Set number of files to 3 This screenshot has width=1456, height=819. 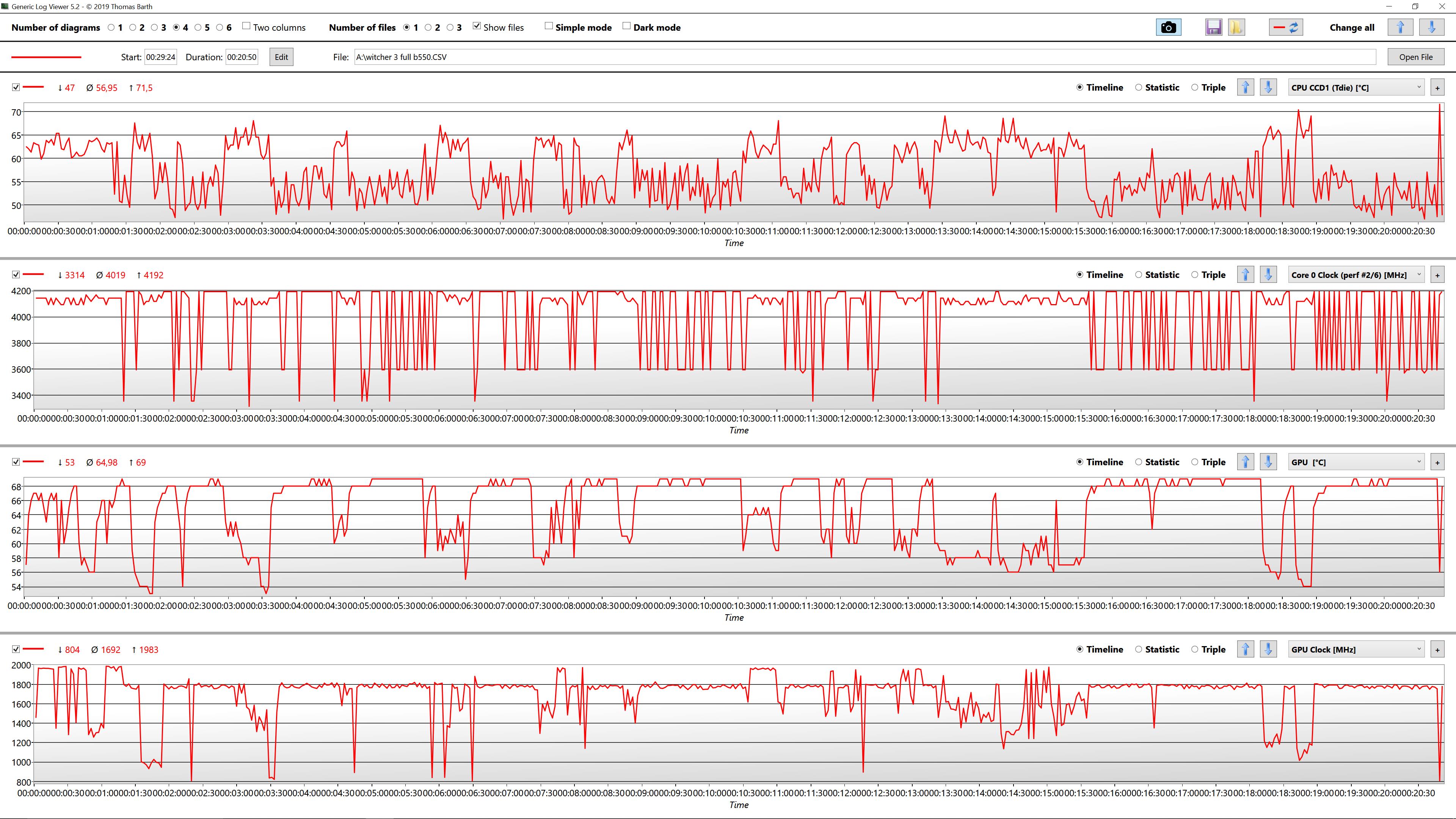tap(450, 27)
